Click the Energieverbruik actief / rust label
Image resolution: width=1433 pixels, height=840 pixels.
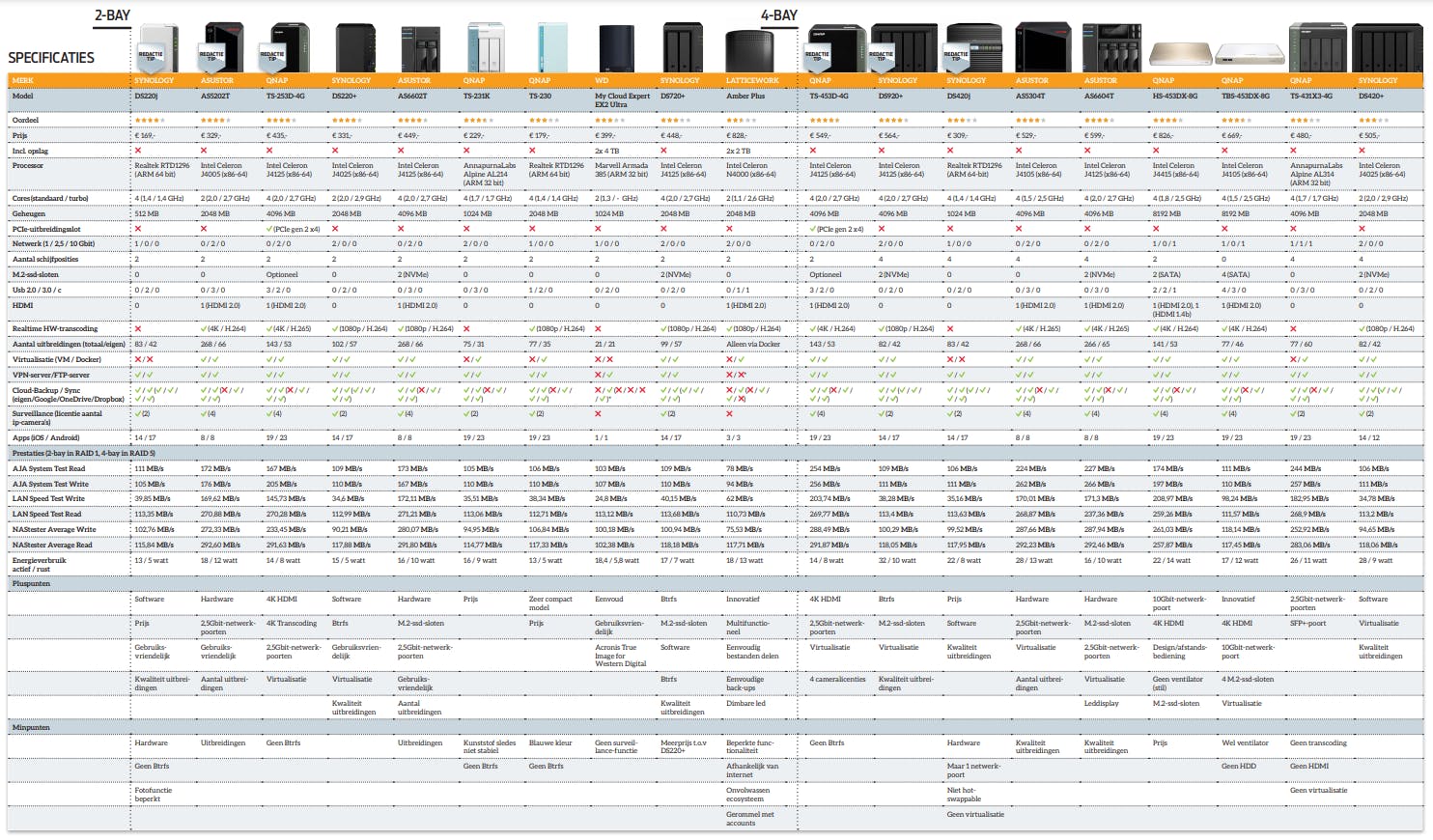[40, 564]
